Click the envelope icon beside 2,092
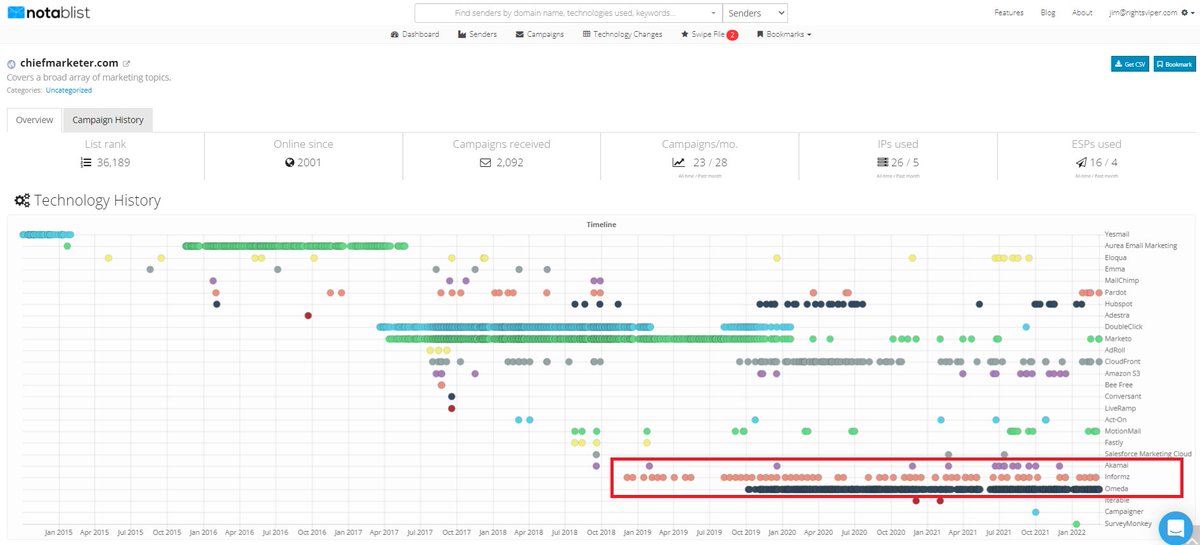This screenshot has height=545, width=1200. click(485, 162)
